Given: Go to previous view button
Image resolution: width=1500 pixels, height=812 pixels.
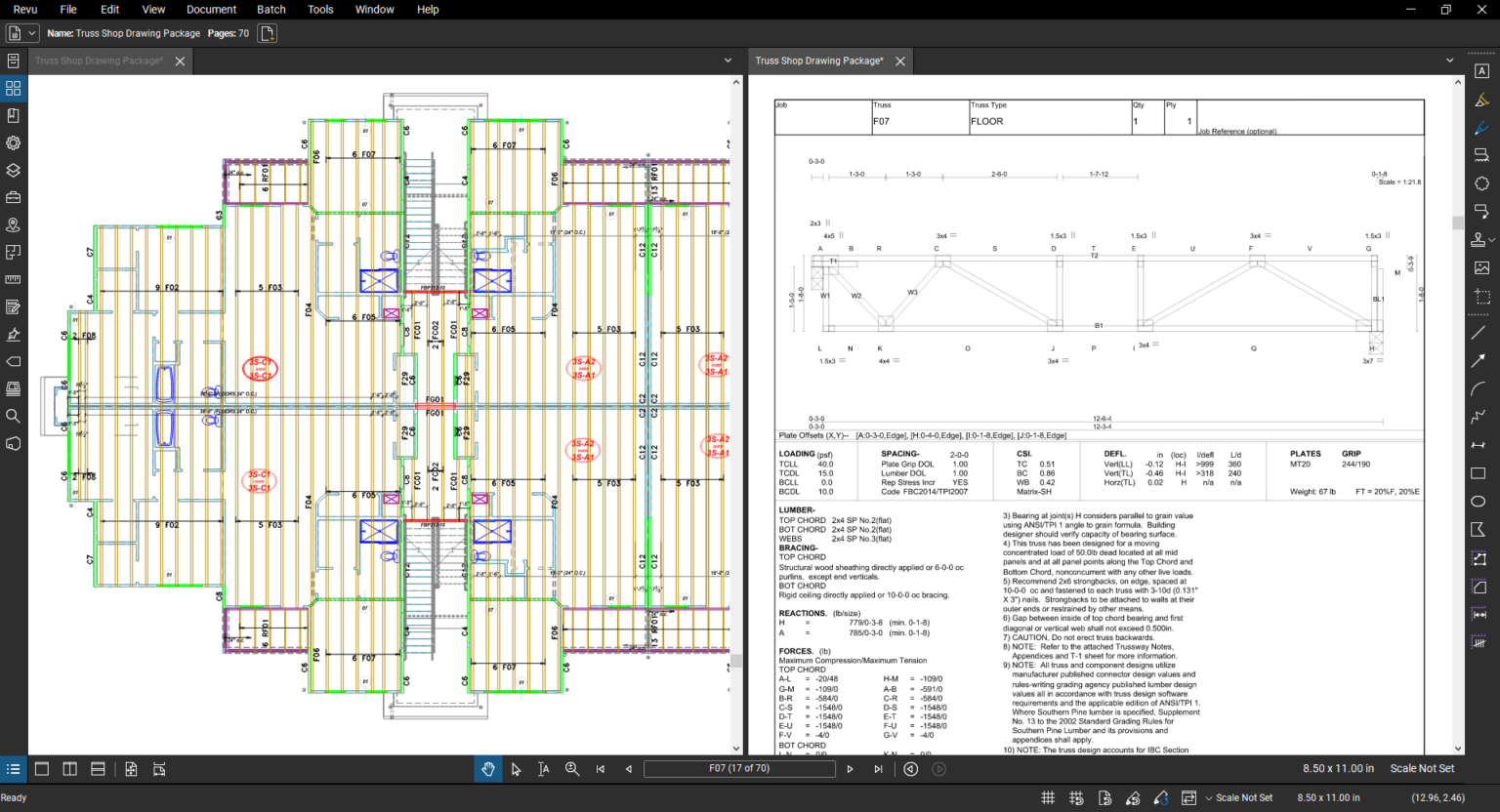Looking at the screenshot, I should tap(910, 769).
